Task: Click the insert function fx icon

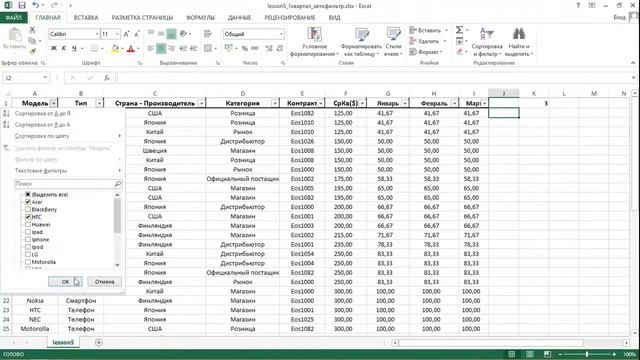Action: point(107,78)
